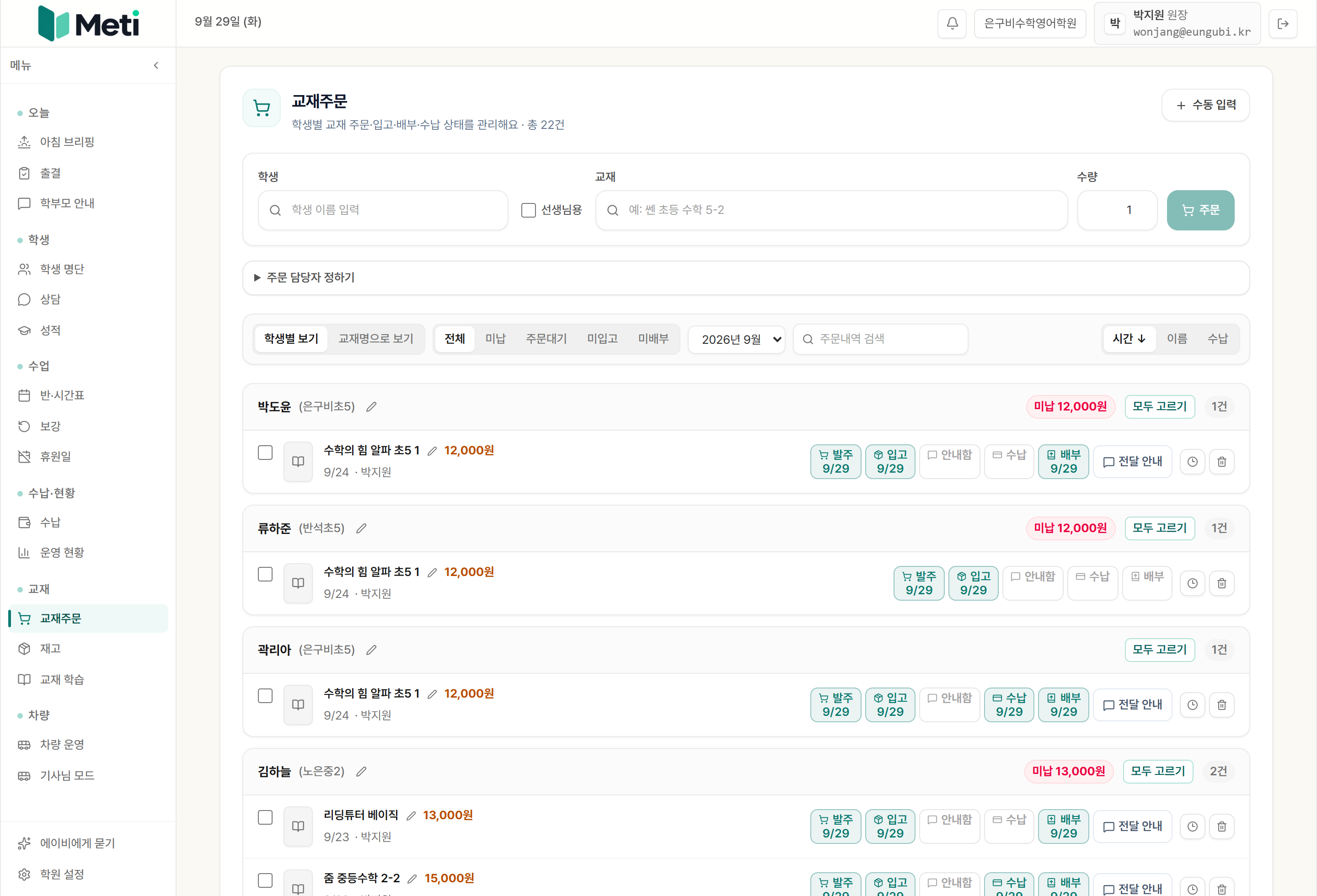Open history clock icon for 곽리아 order

point(1192,705)
